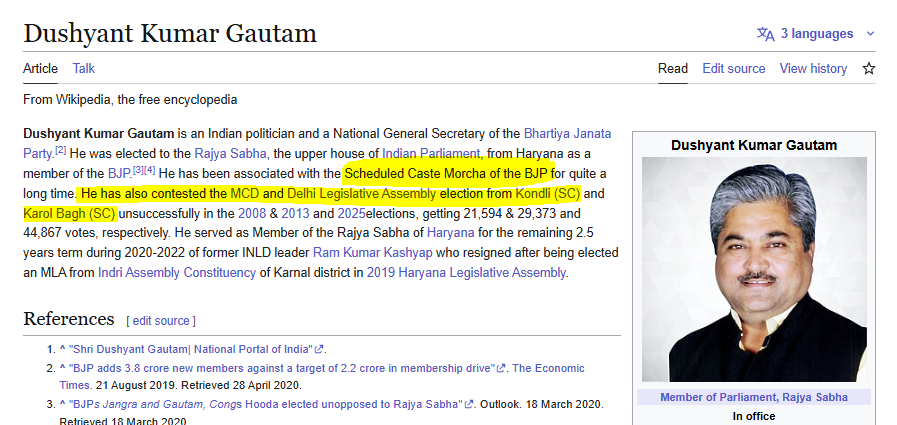Click highlighted 'Scheduled Caste Morcha of the BJP' text
This screenshot has height=425, width=897.
point(446,173)
